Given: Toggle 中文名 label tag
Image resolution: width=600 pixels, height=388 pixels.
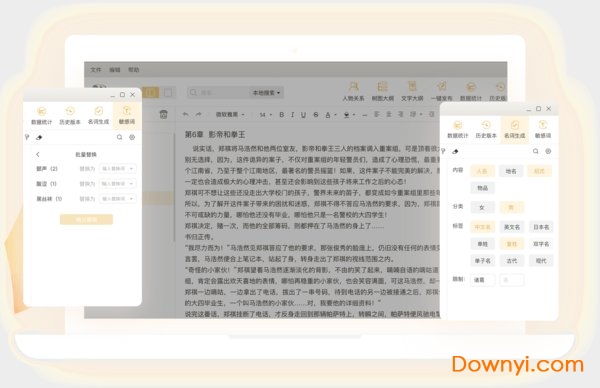Looking at the screenshot, I should point(482,227).
